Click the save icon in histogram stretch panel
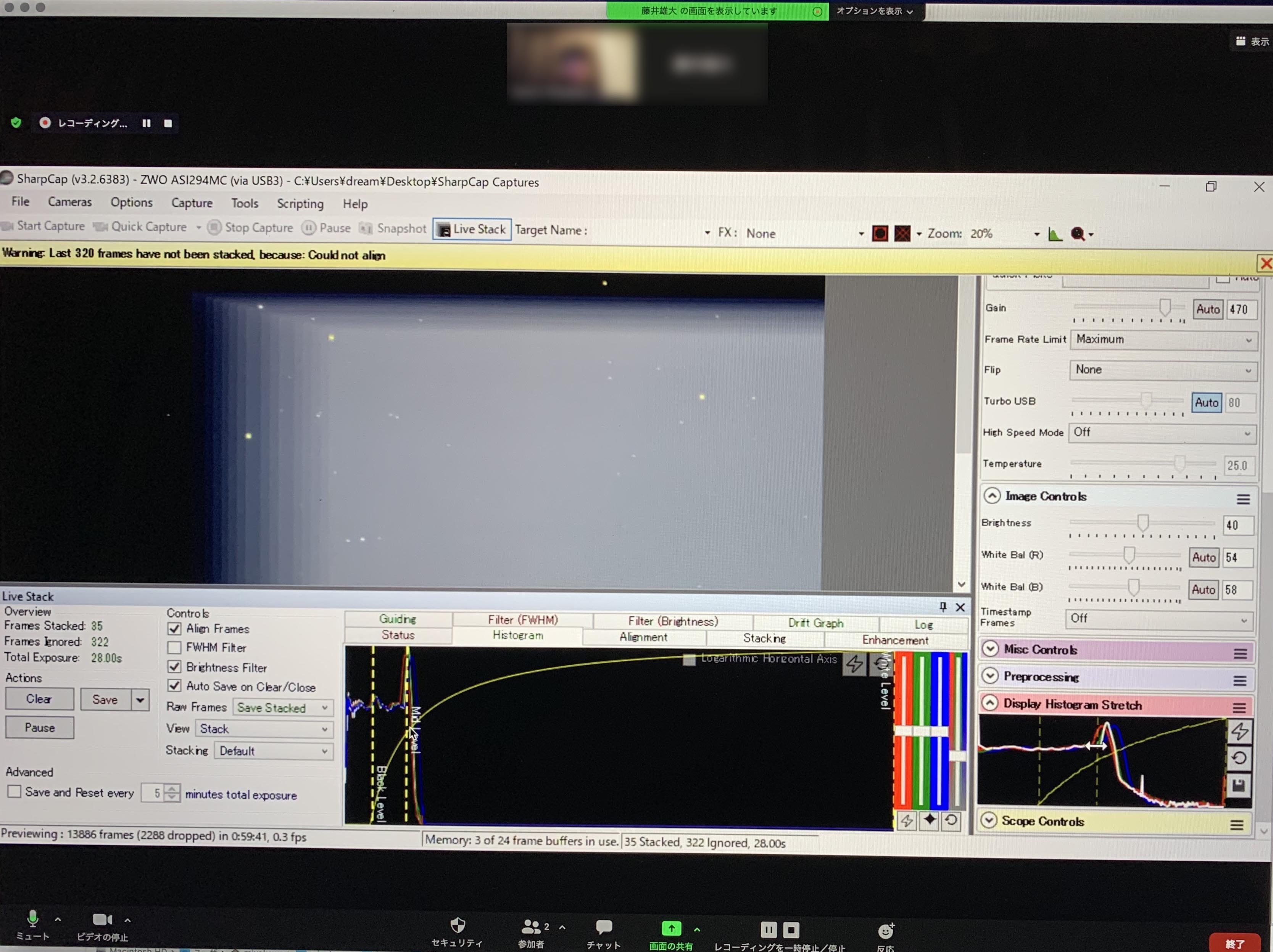The image size is (1273, 952). 1239,785
